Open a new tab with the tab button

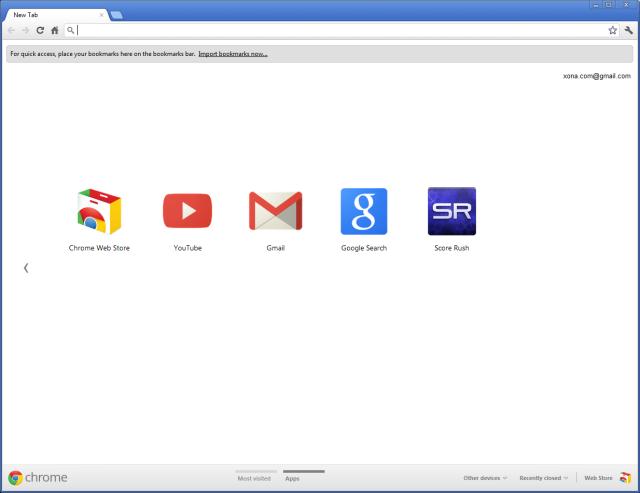[x=117, y=15]
